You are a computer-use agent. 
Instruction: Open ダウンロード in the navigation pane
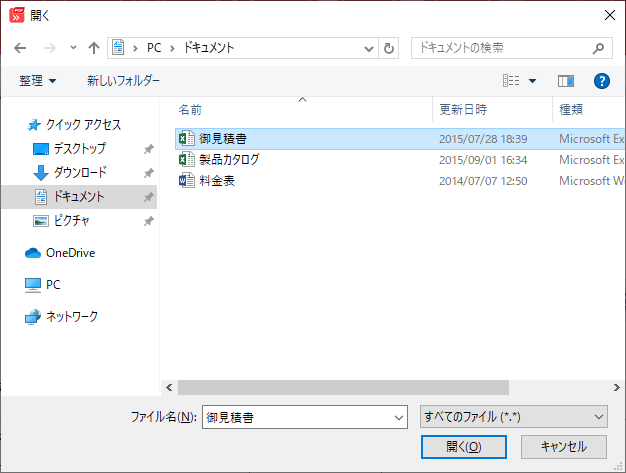80,173
